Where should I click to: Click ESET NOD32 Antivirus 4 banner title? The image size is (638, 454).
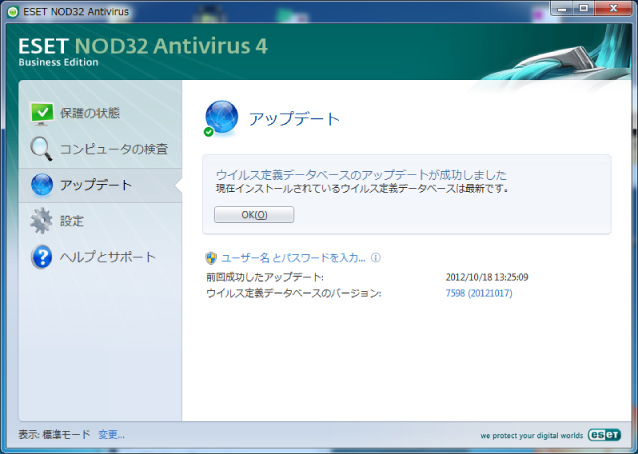(x=143, y=46)
